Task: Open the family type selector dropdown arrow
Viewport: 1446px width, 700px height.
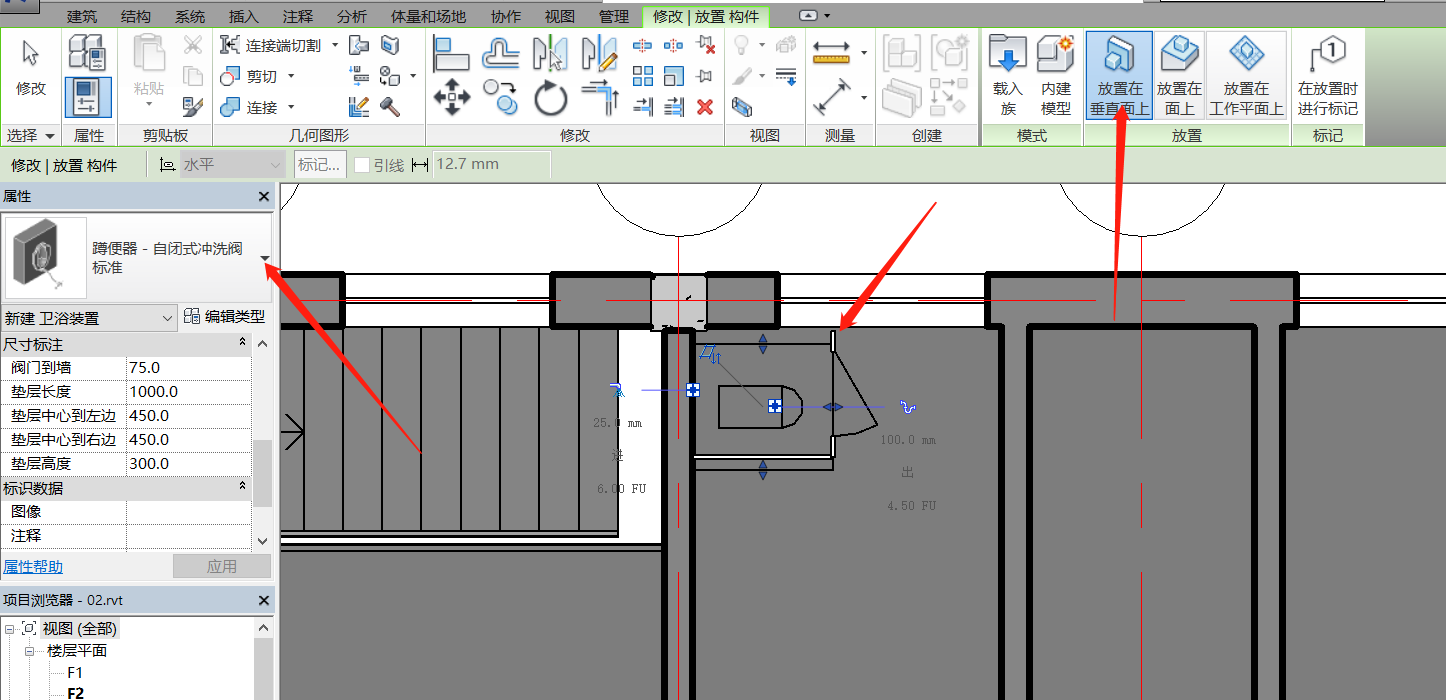Action: tap(265, 259)
